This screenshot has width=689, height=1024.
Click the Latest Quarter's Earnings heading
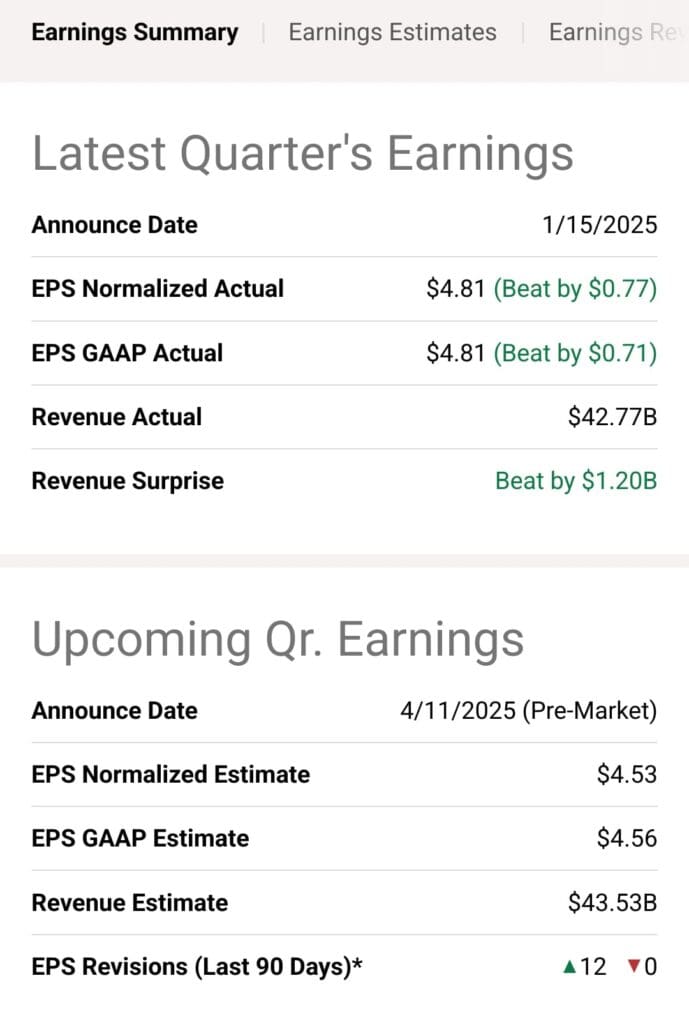303,152
